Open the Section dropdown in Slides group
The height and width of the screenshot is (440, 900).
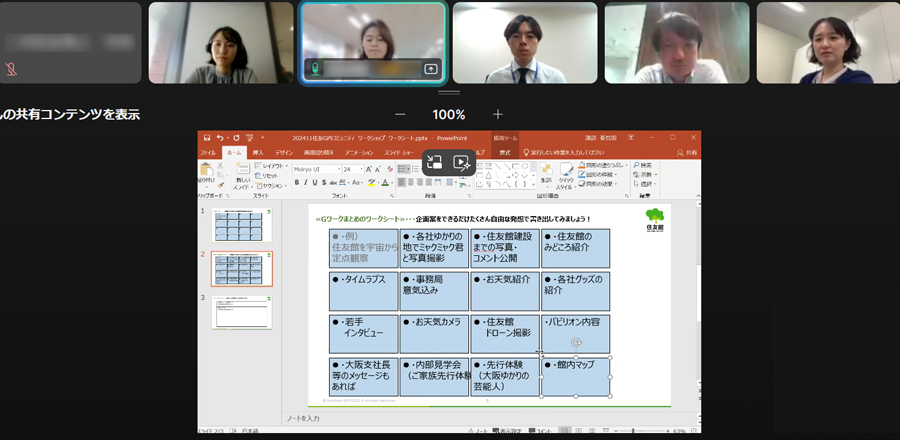271,186
